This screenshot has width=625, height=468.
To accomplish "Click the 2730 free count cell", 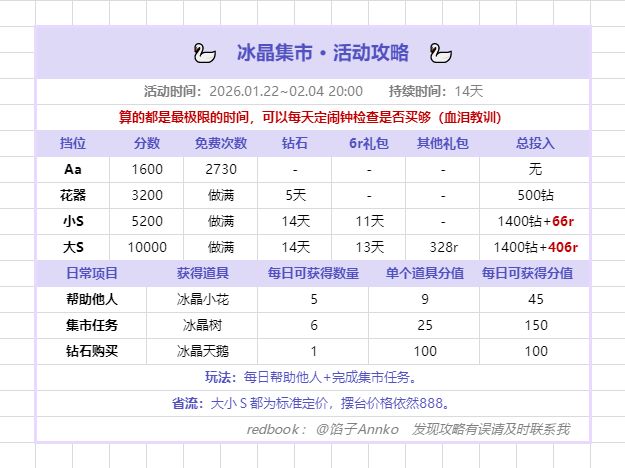I will (221, 169).
